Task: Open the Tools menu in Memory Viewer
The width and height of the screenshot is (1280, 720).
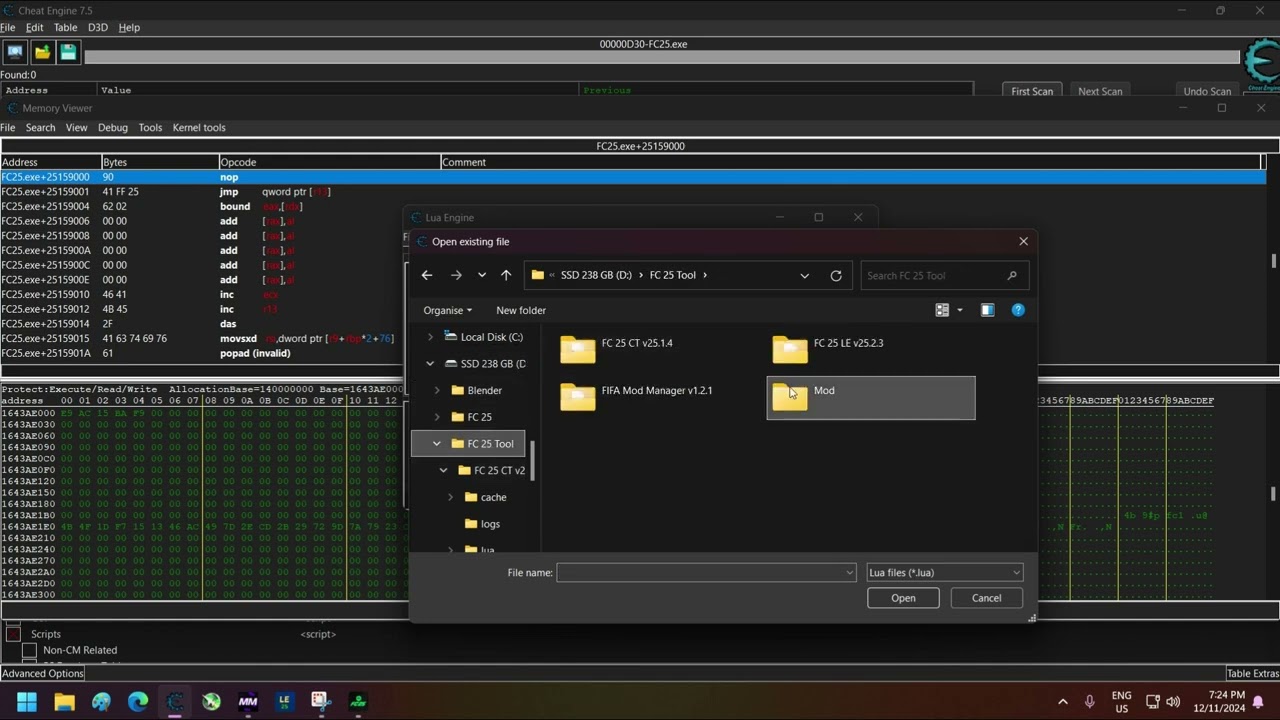Action: point(150,128)
